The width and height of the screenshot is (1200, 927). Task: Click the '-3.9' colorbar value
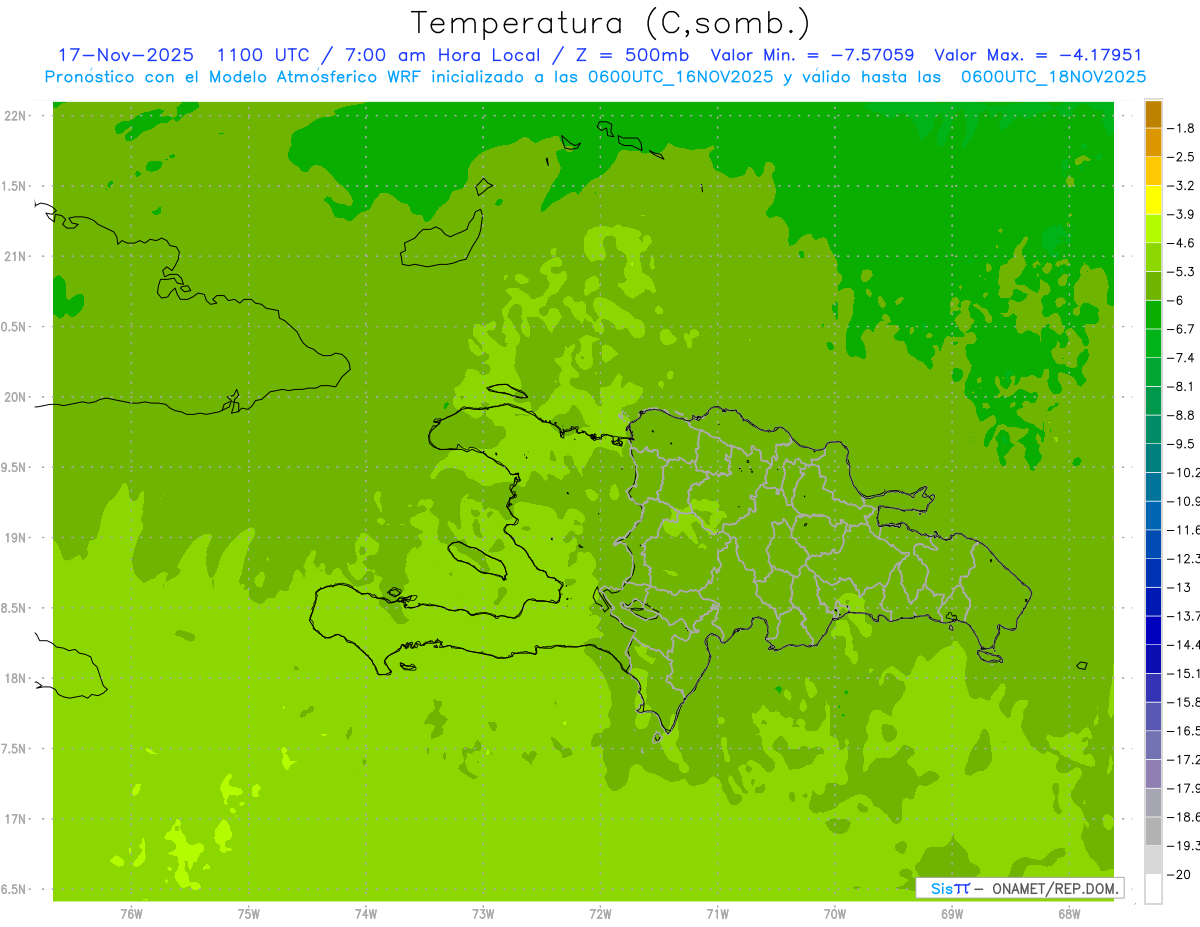point(1181,214)
